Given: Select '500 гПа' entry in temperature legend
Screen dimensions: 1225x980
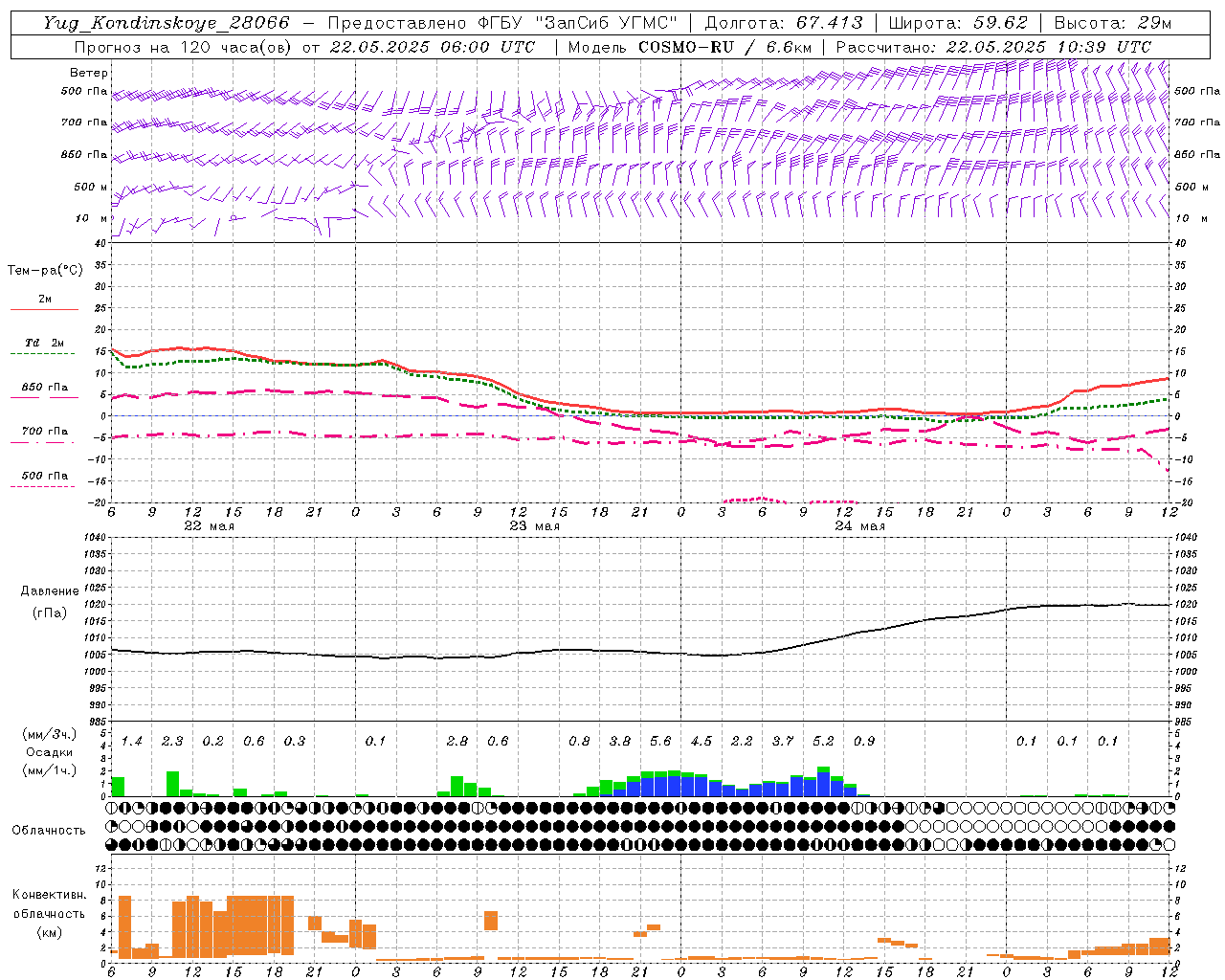Looking at the screenshot, I should coord(45,476).
